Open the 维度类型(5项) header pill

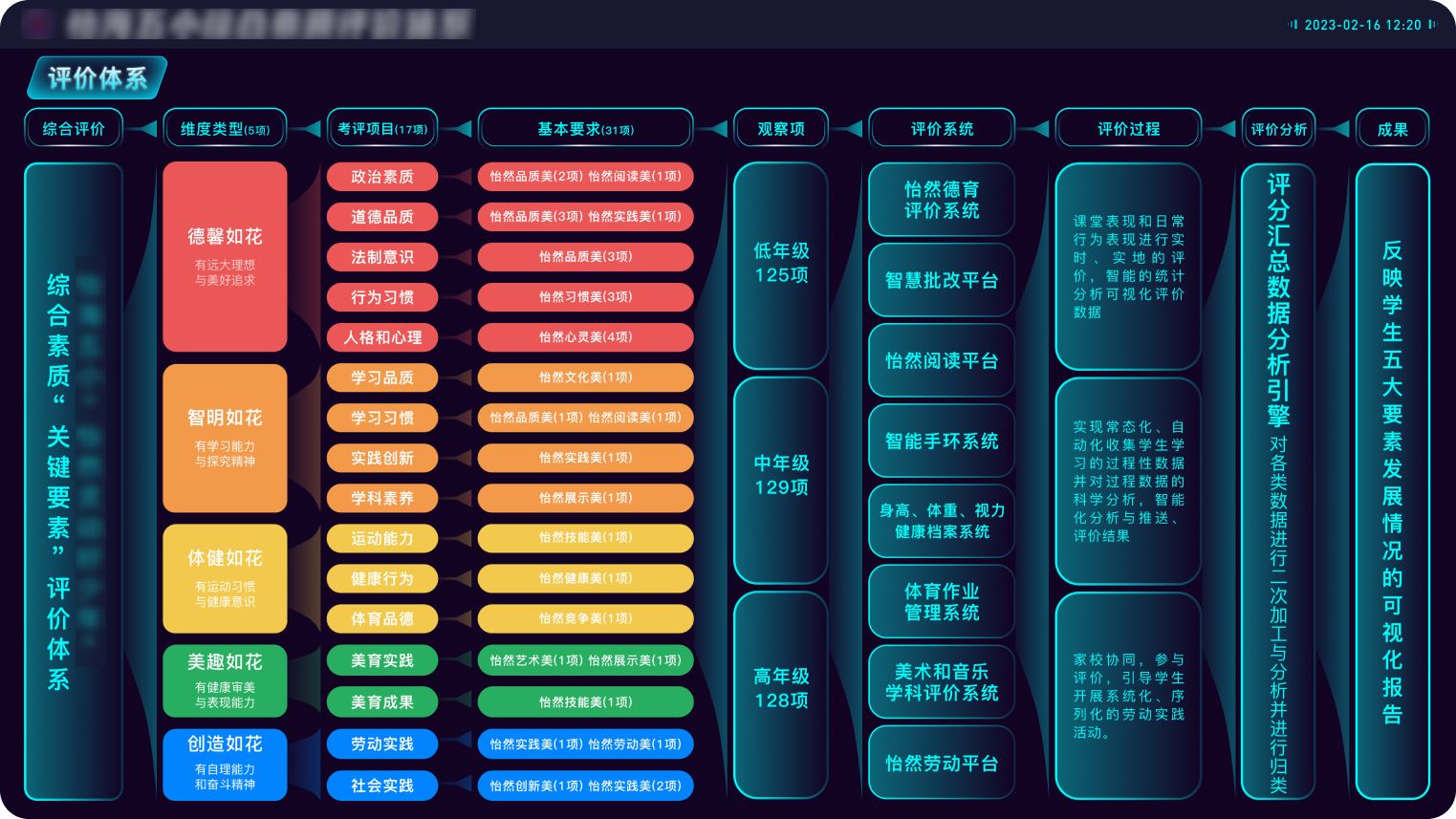(x=225, y=127)
